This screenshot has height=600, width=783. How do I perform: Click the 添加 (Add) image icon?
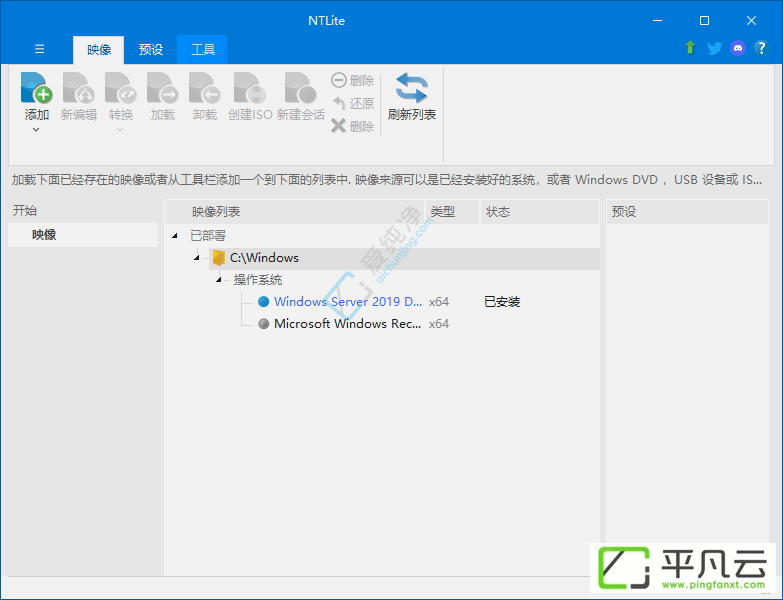point(36,88)
